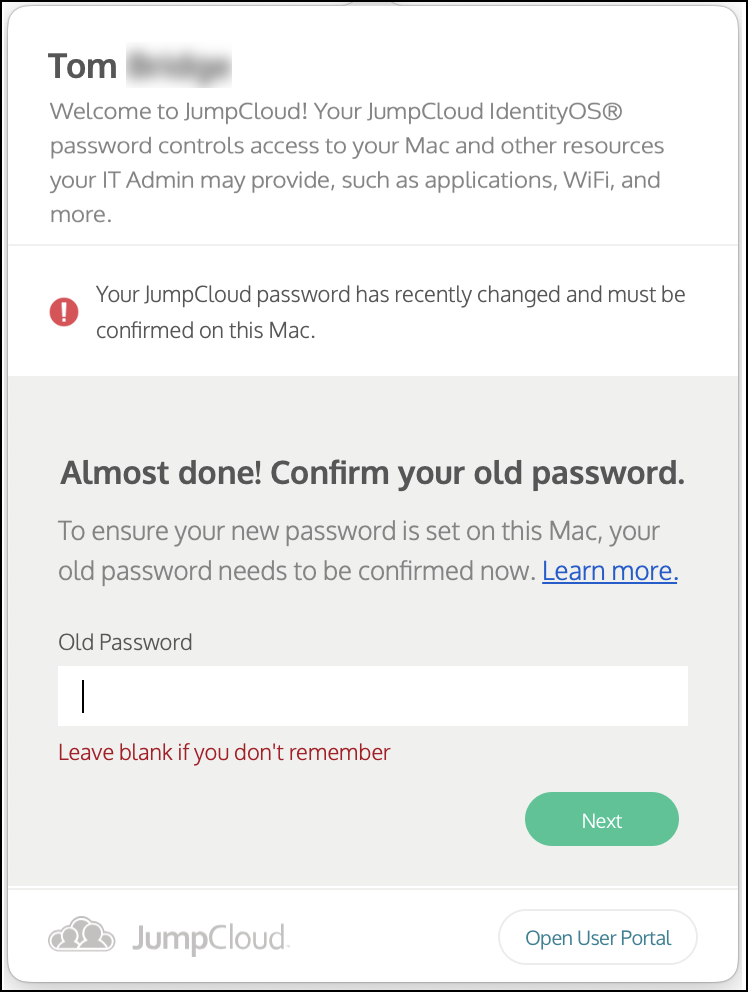Click the red 'Leave blank' hint text
This screenshot has height=992, width=748.
(224, 752)
